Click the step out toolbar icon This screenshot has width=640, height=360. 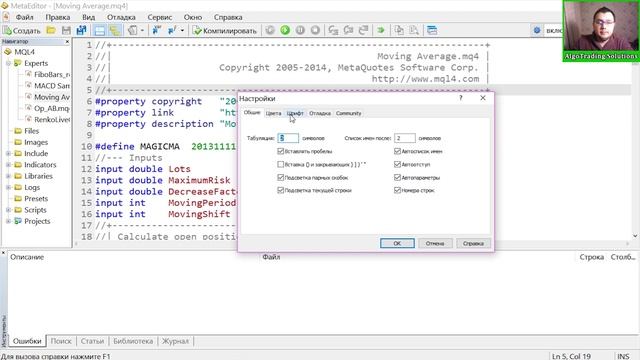pyautogui.click(x=363, y=30)
